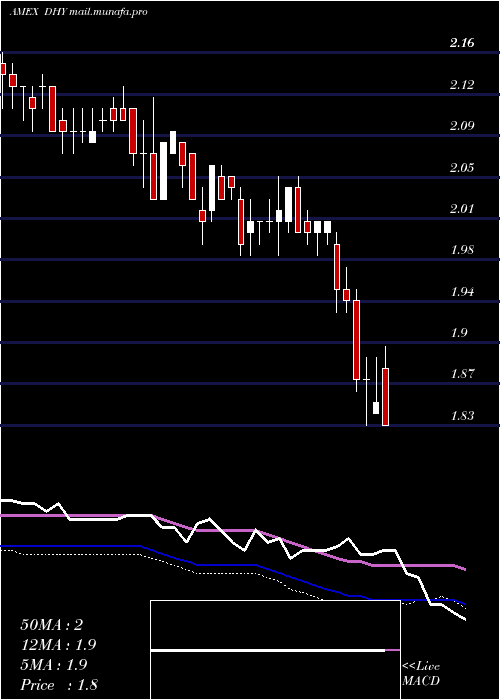
Task: Click the tall red candle falling to 1.87
Action: click(356, 340)
